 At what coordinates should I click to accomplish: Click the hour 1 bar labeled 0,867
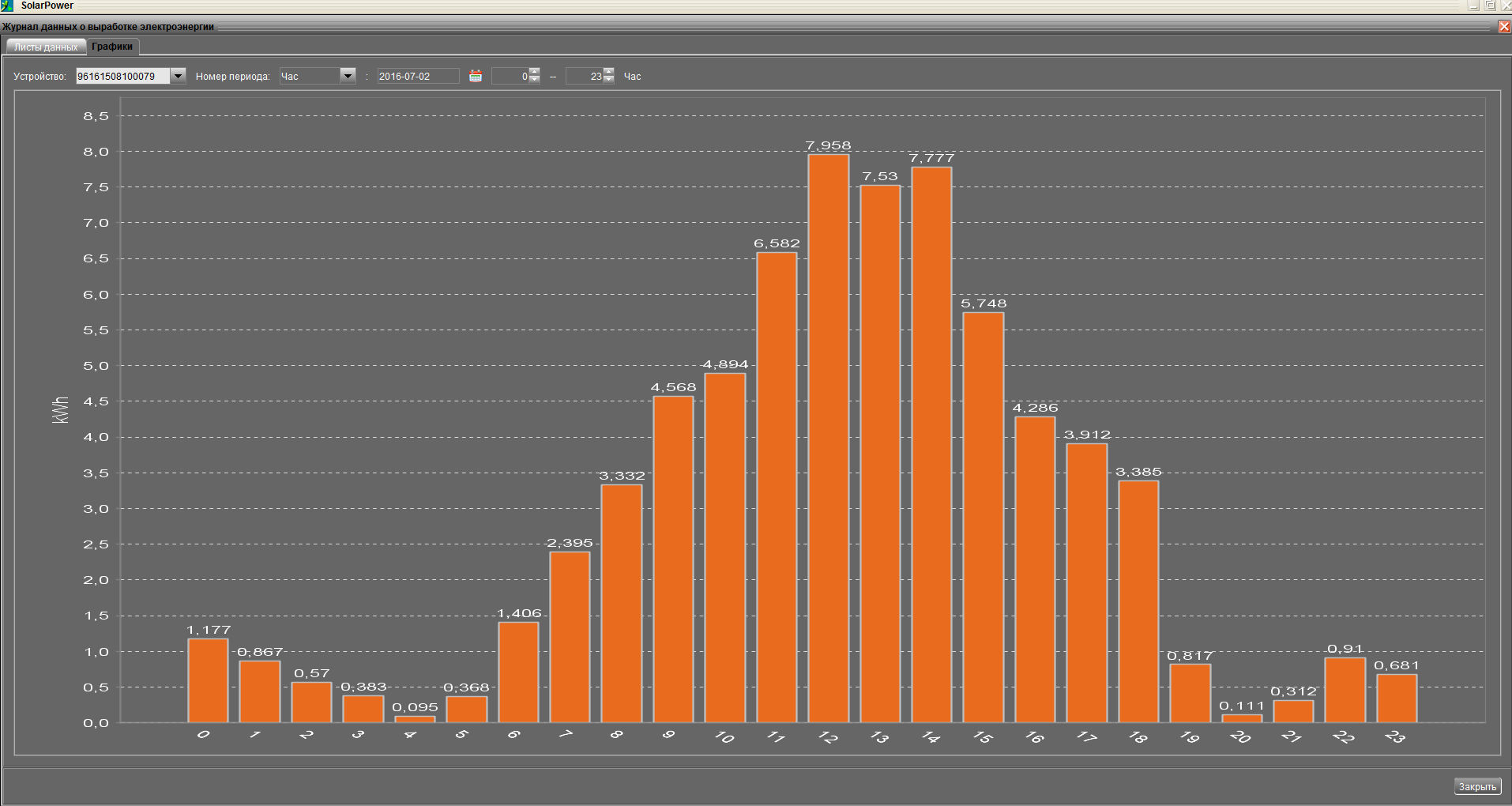[x=260, y=691]
